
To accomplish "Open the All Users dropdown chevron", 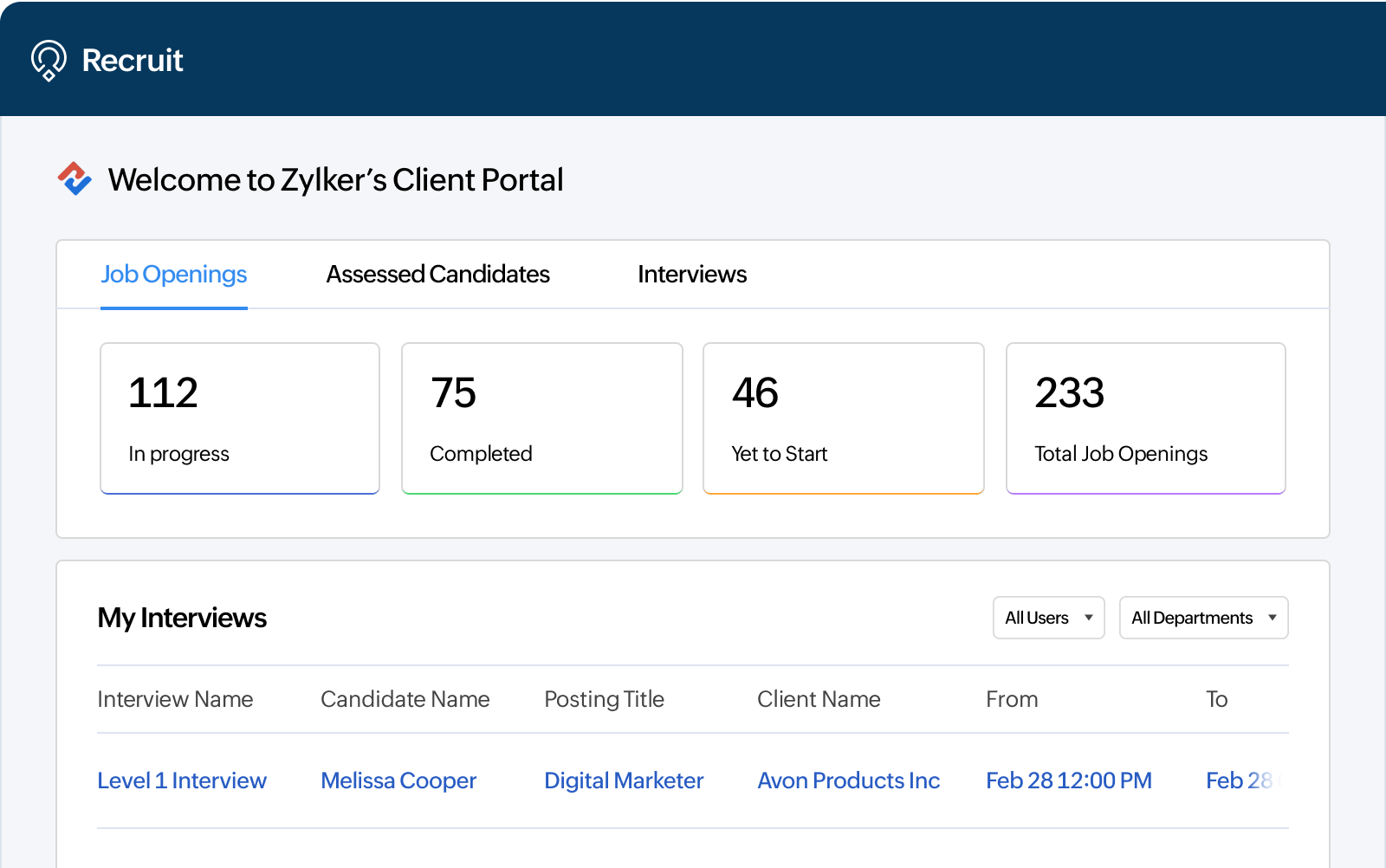I will pos(1088,618).
